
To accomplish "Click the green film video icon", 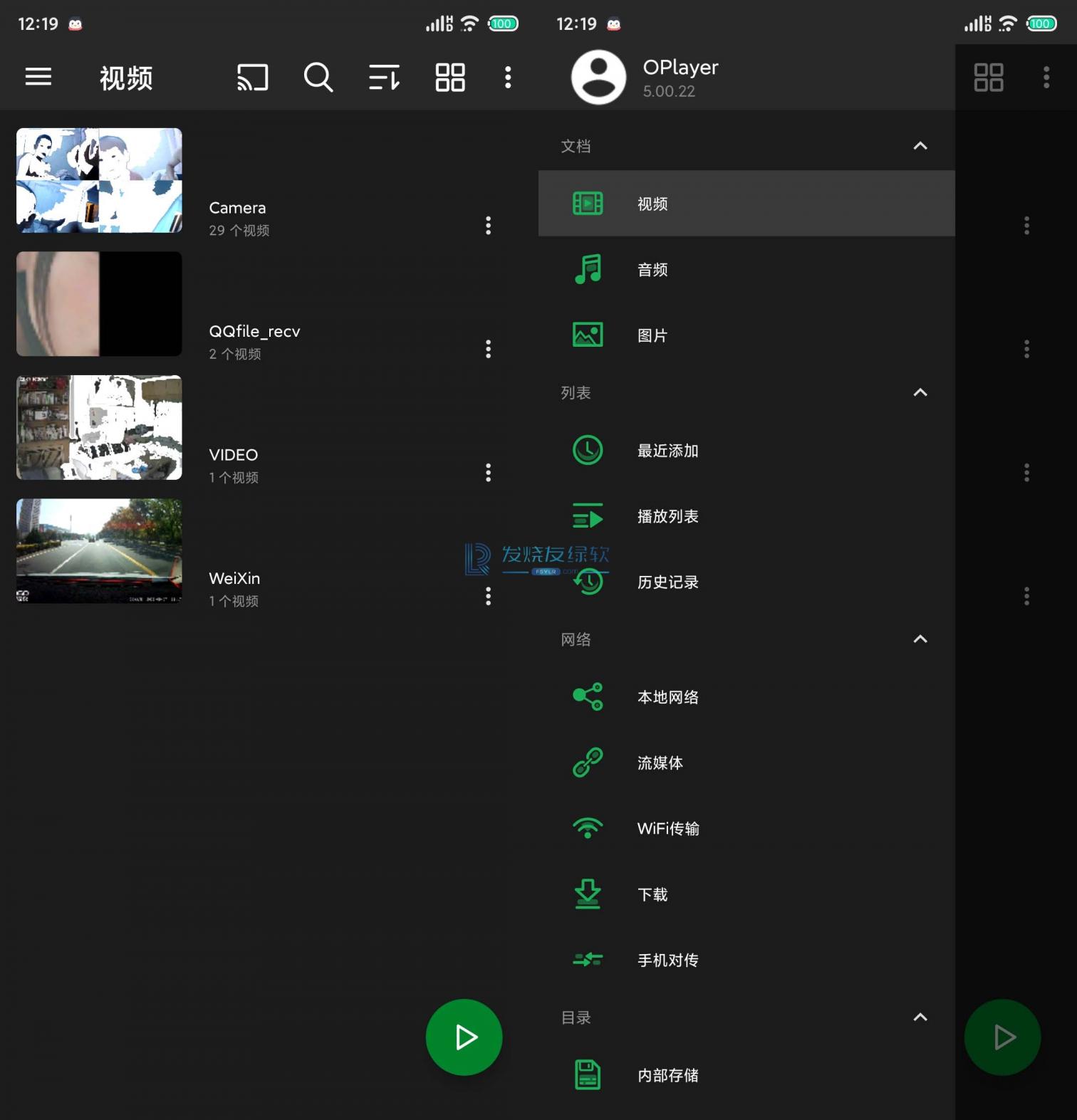I will click(588, 204).
